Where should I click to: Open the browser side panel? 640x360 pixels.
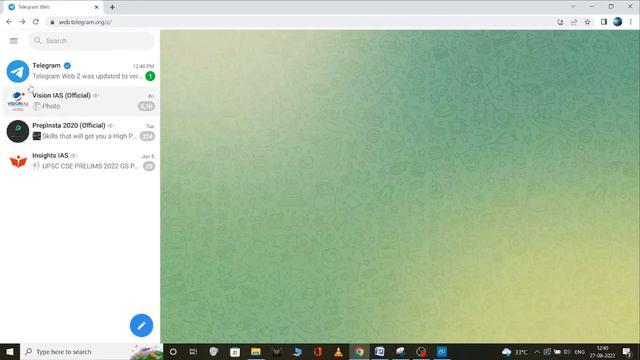pos(604,22)
